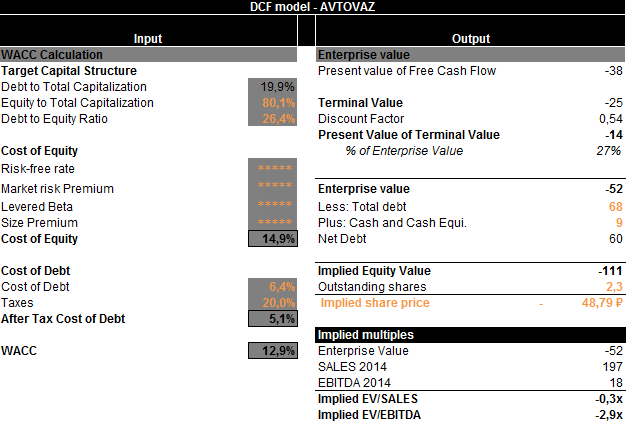The width and height of the screenshot is (626, 424).
Task: Select the Levered Beta input cell
Action: pos(272,205)
